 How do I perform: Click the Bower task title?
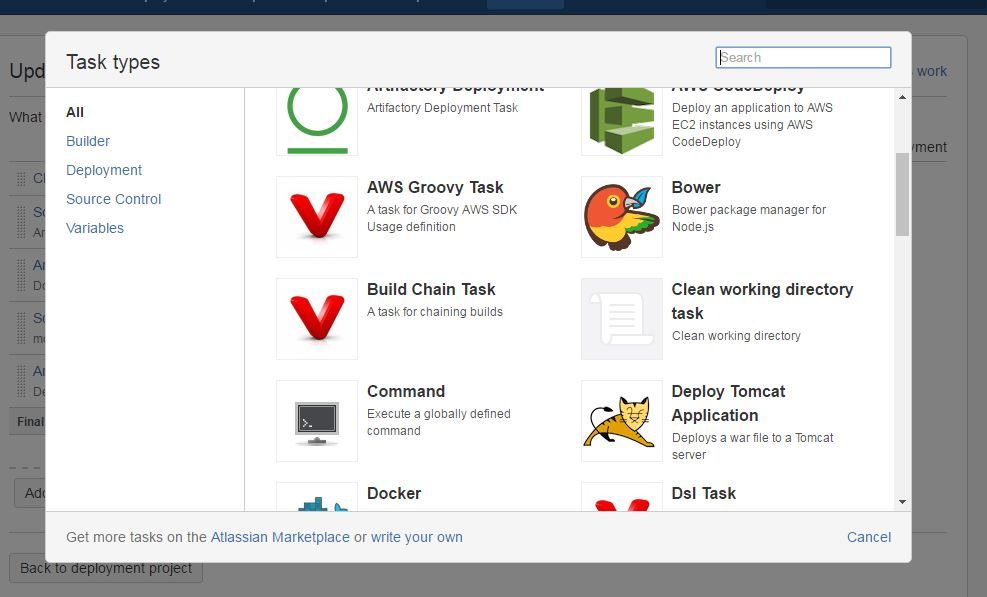click(696, 188)
